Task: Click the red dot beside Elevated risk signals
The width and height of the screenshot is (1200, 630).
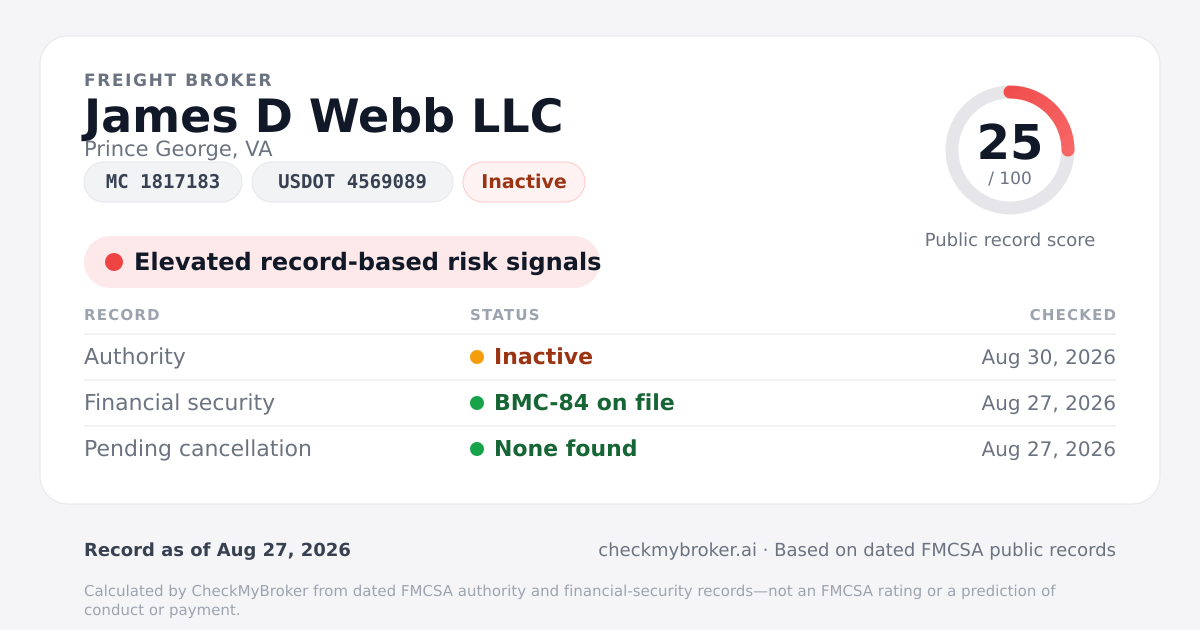Action: coord(114,262)
